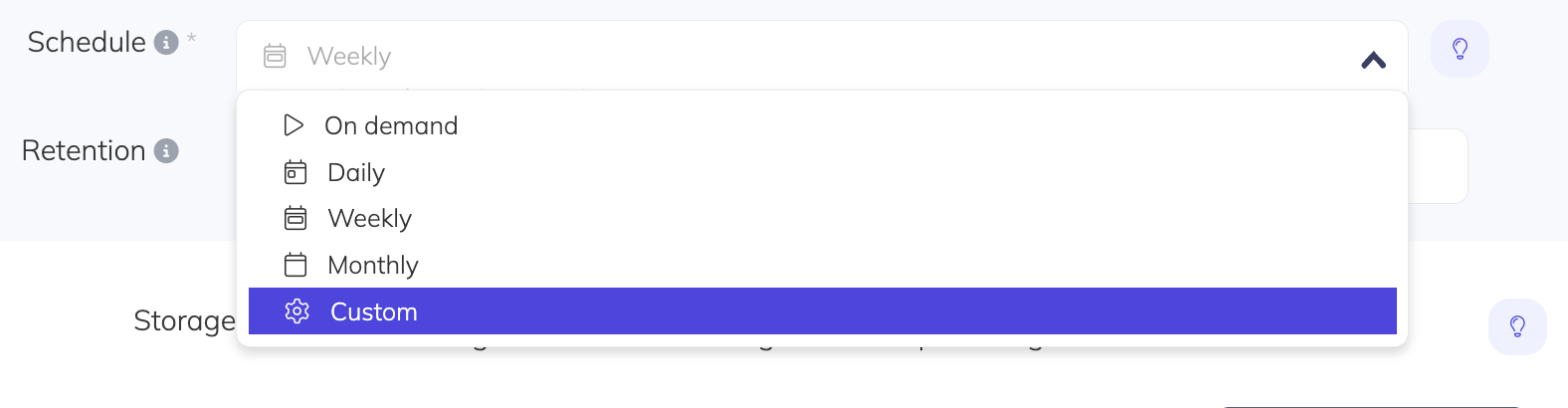The image size is (1568, 408).
Task: Pick Weekly from the schedule list
Action: click(369, 218)
